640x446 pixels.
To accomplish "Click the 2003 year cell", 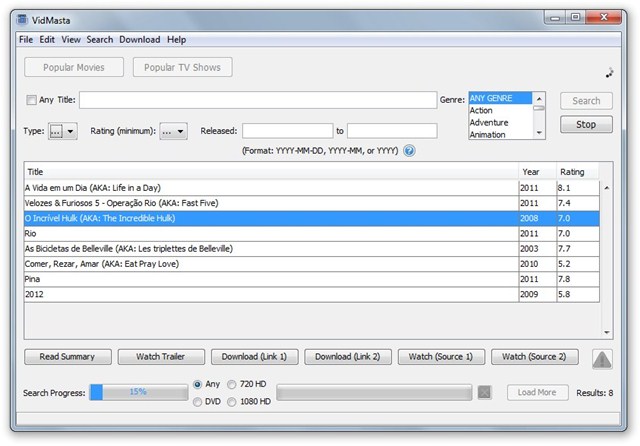I will pos(538,249).
